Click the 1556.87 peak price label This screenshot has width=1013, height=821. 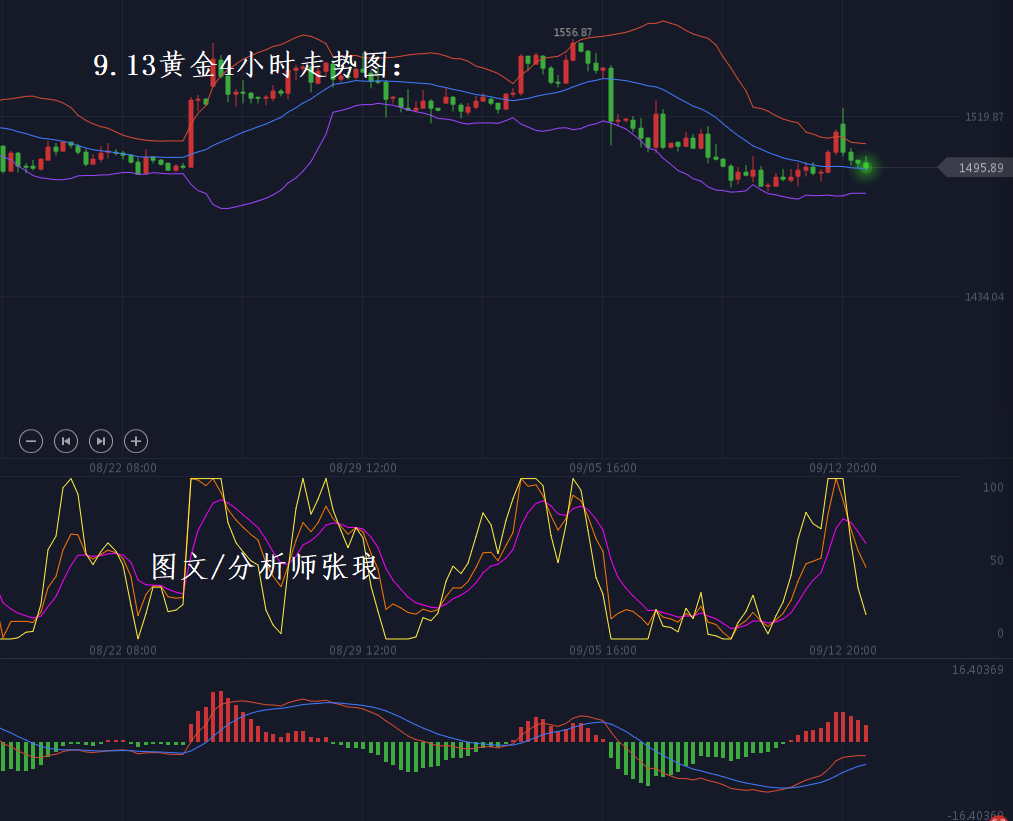click(x=573, y=33)
